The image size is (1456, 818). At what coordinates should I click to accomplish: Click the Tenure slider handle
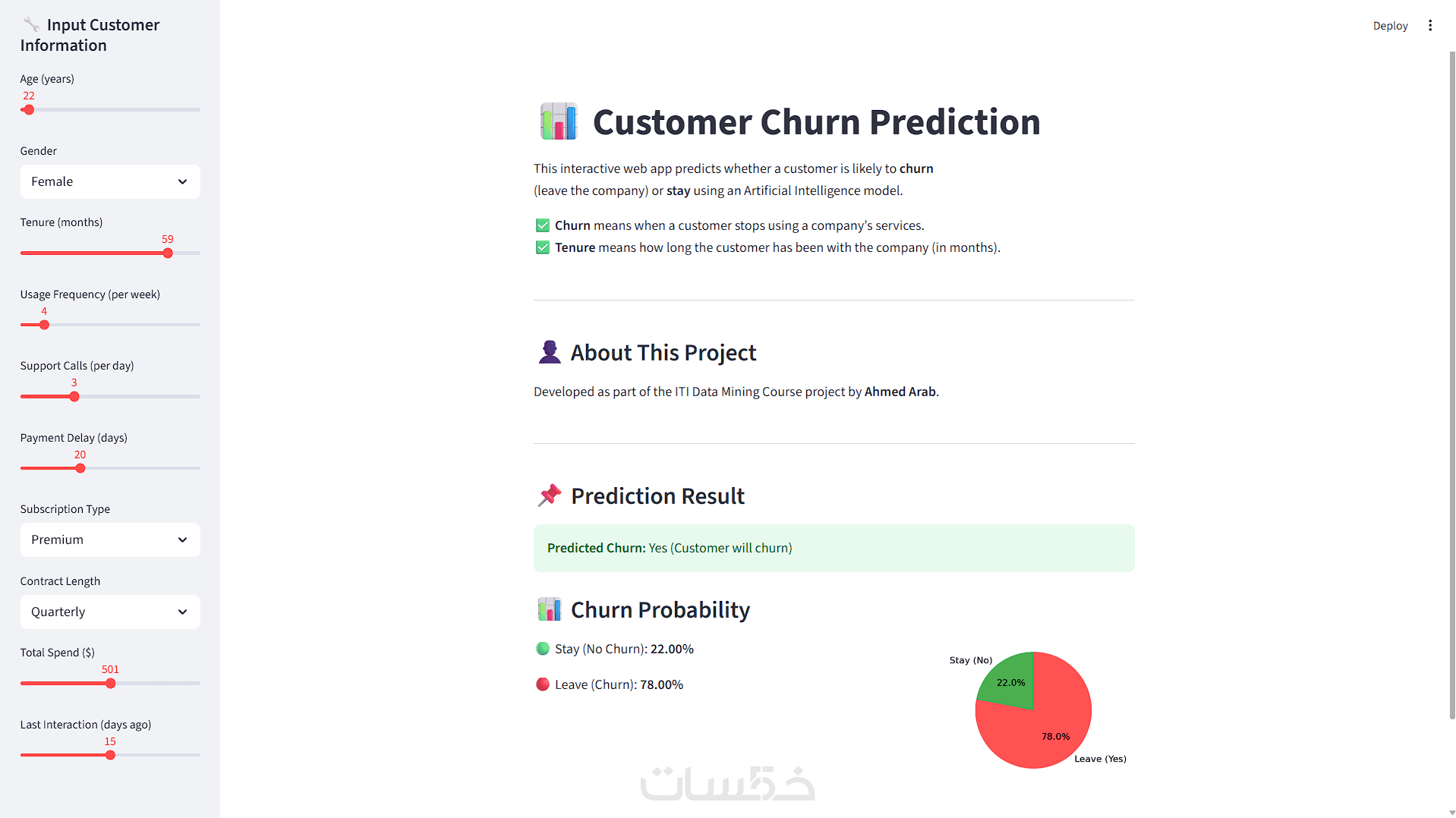tap(168, 253)
